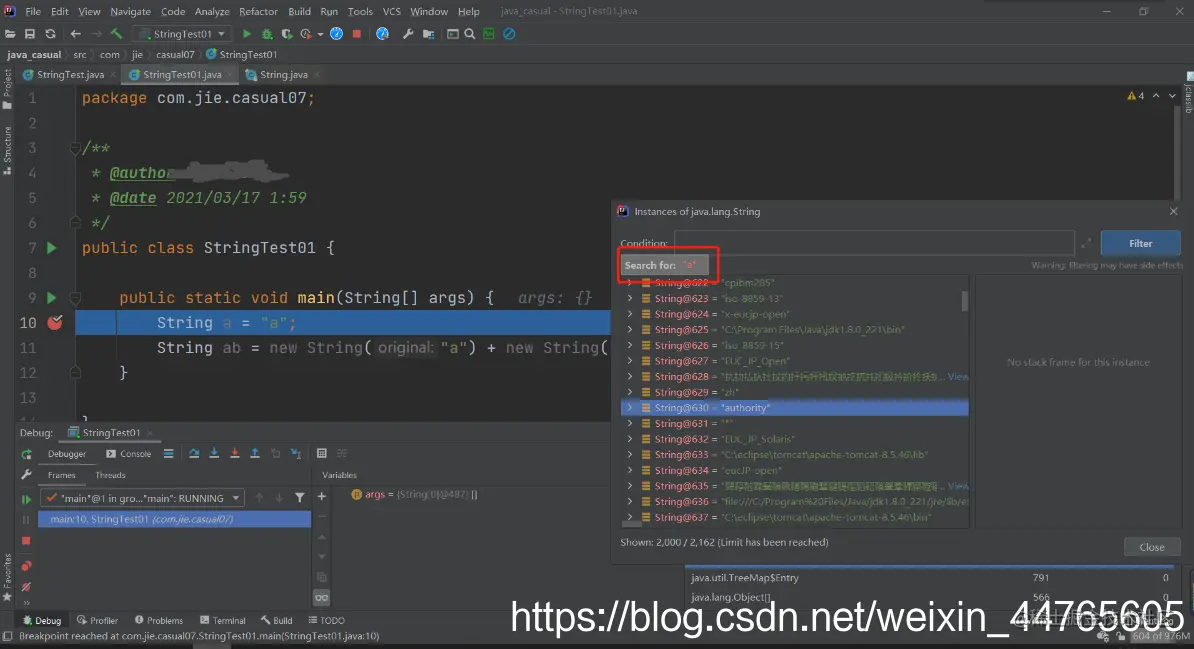The width and height of the screenshot is (1194, 649).
Task: Click the red Force Step Into icon
Action: 235,453
